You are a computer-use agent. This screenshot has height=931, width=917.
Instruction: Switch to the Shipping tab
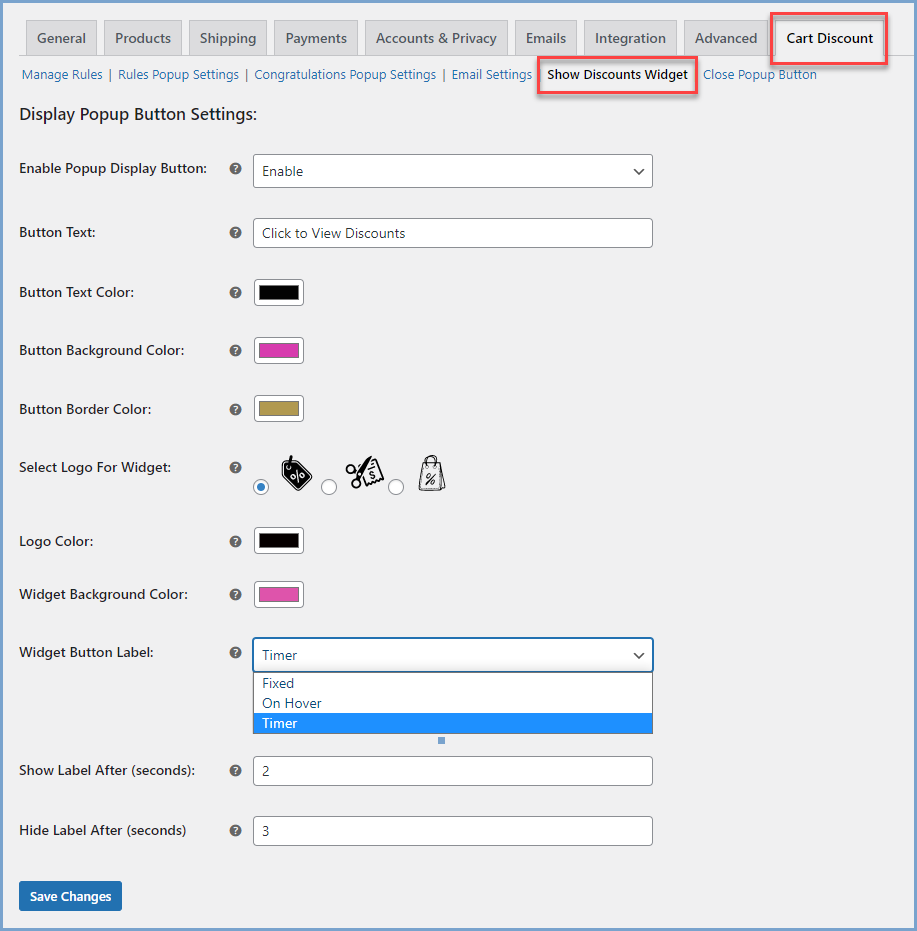point(228,39)
